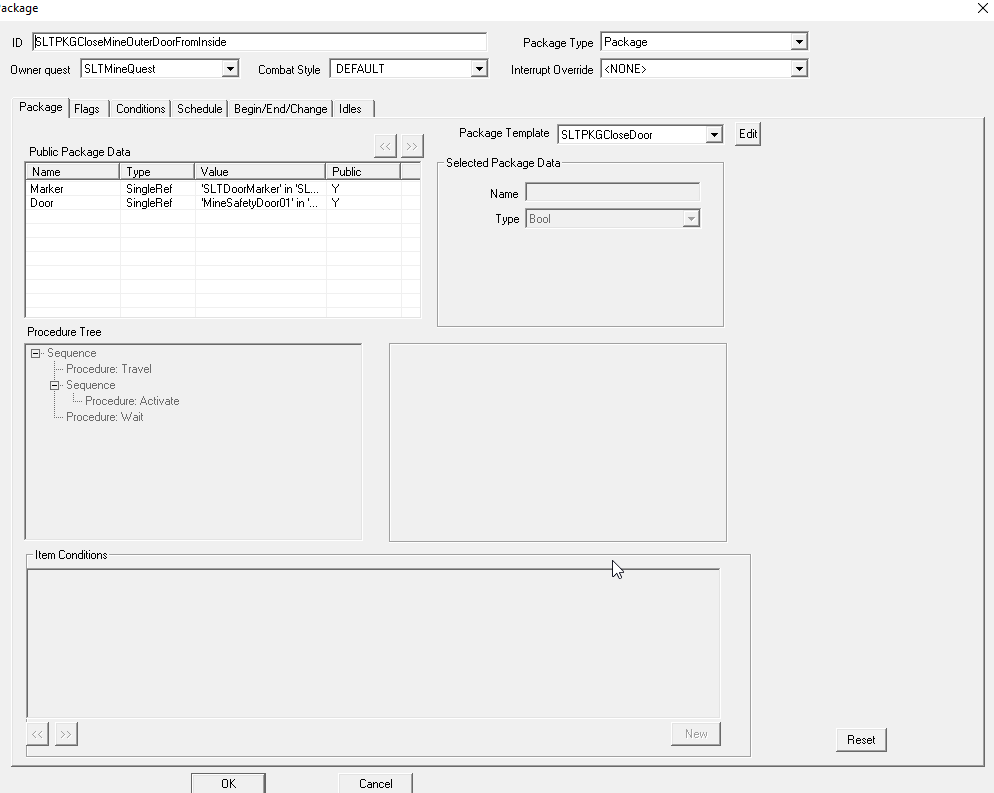The width and height of the screenshot is (994, 793).
Task: Click inside the Item Conditions list
Action: pyautogui.click(x=373, y=643)
